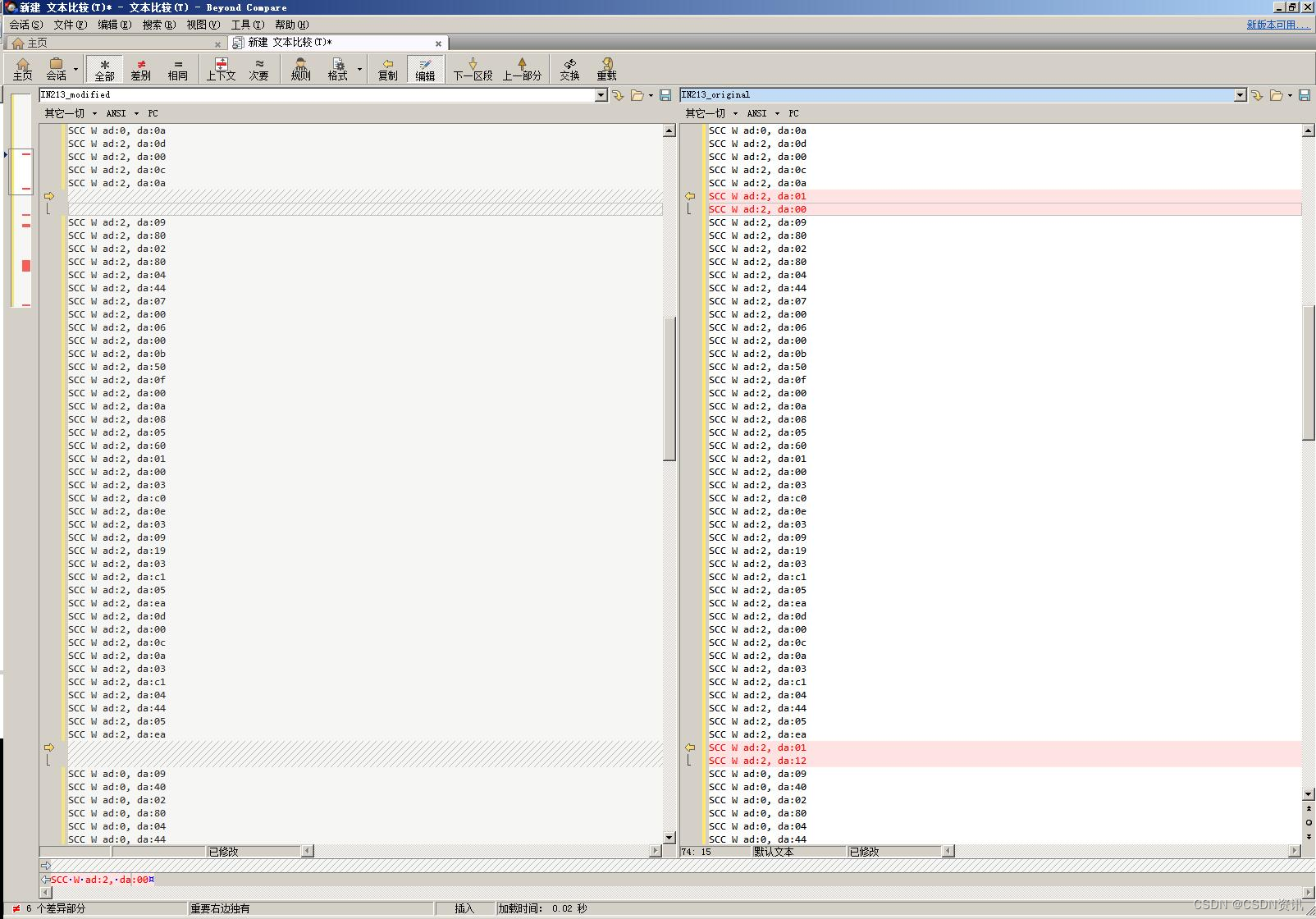1316x919 pixels.
Task: Switch to the 主页 tab
Action: pos(115,43)
